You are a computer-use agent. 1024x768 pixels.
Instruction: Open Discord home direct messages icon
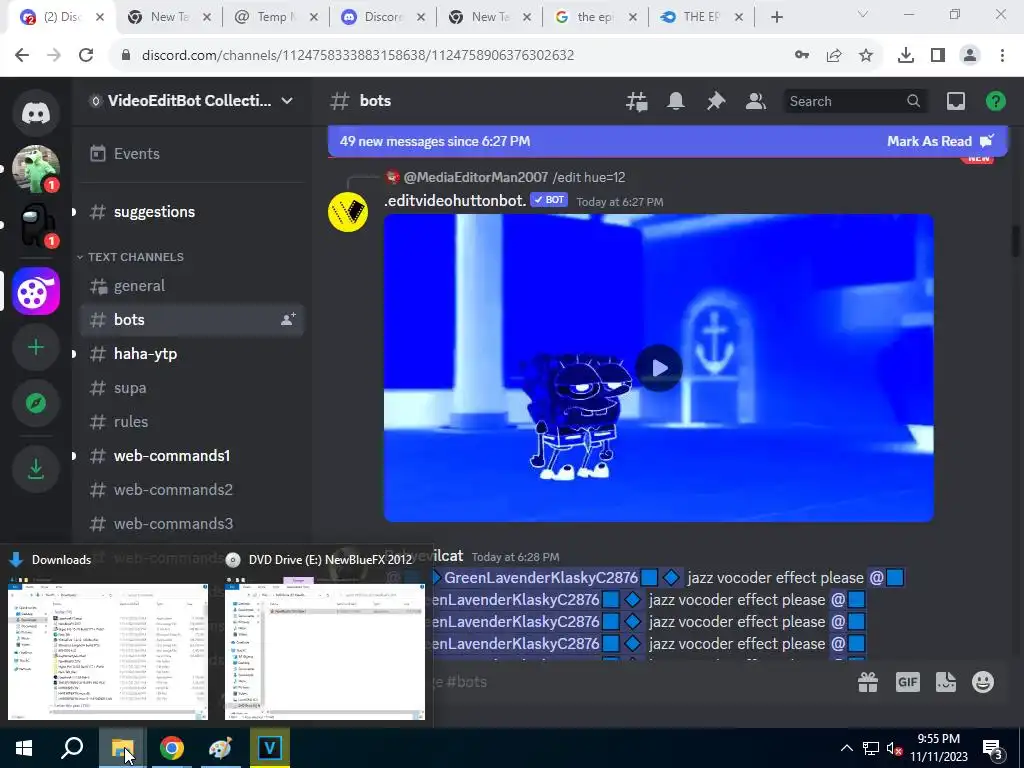[36, 113]
